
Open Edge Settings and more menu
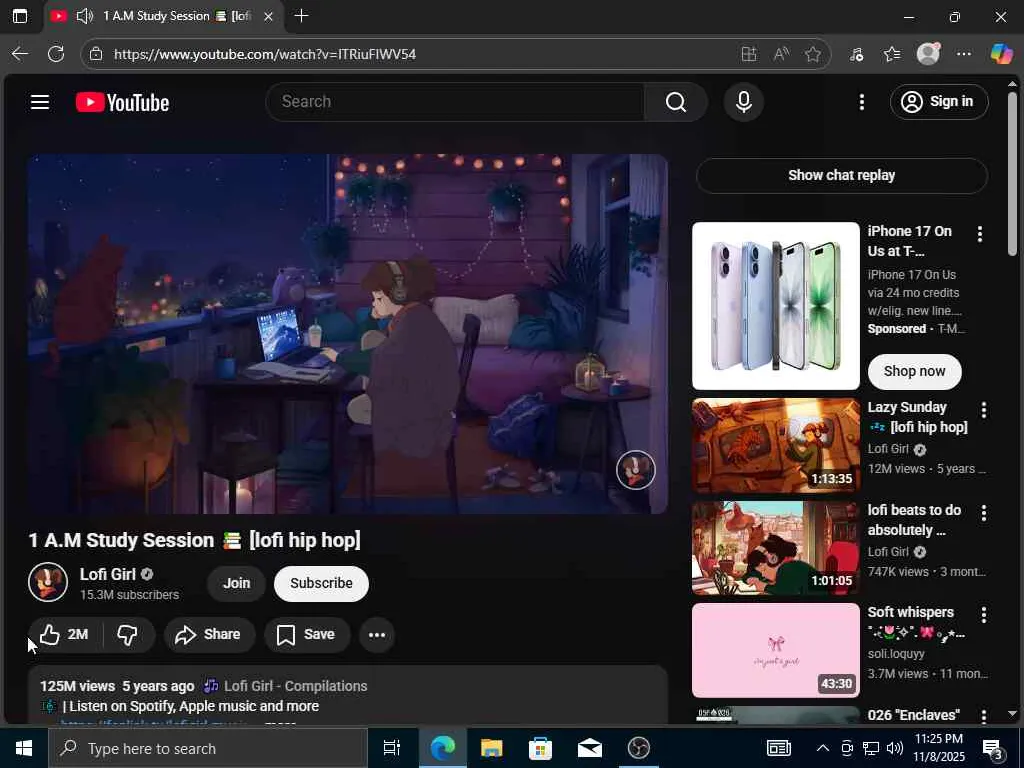[964, 54]
